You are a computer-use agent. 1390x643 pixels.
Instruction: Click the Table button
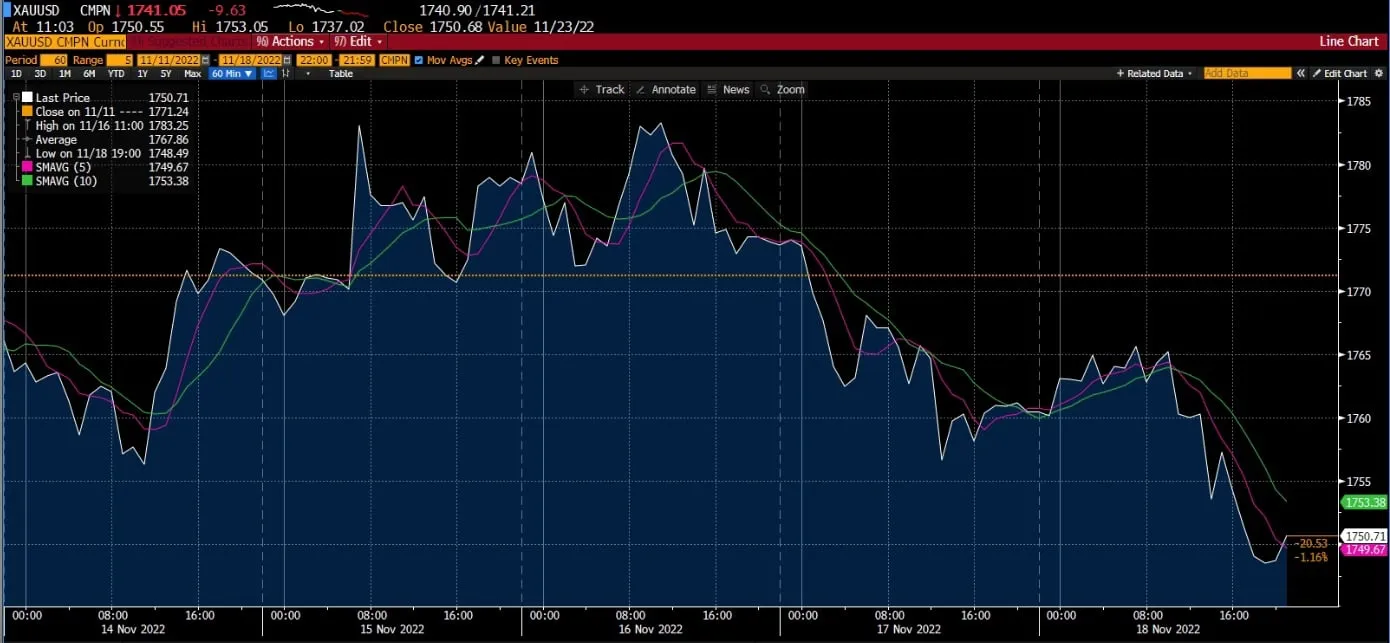click(340, 73)
